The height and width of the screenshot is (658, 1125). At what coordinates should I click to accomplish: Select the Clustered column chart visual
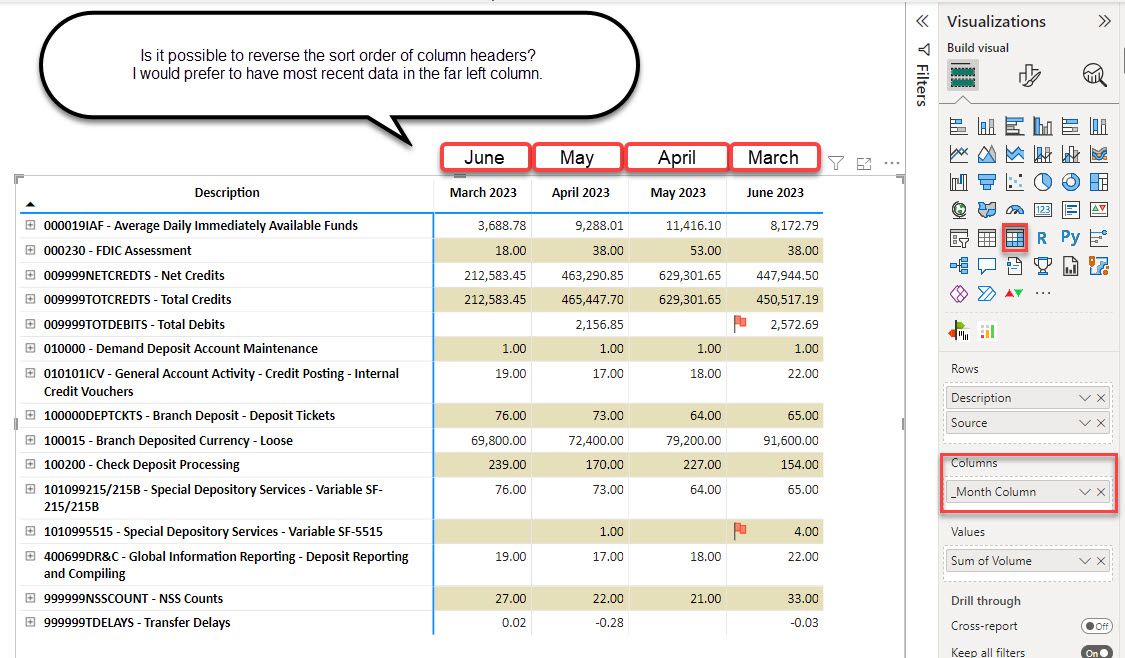pyautogui.click(x=1042, y=126)
